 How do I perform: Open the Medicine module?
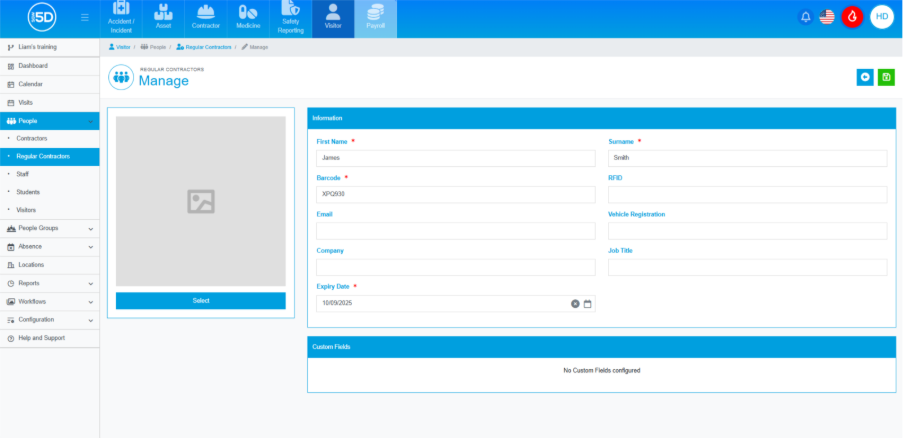248,19
